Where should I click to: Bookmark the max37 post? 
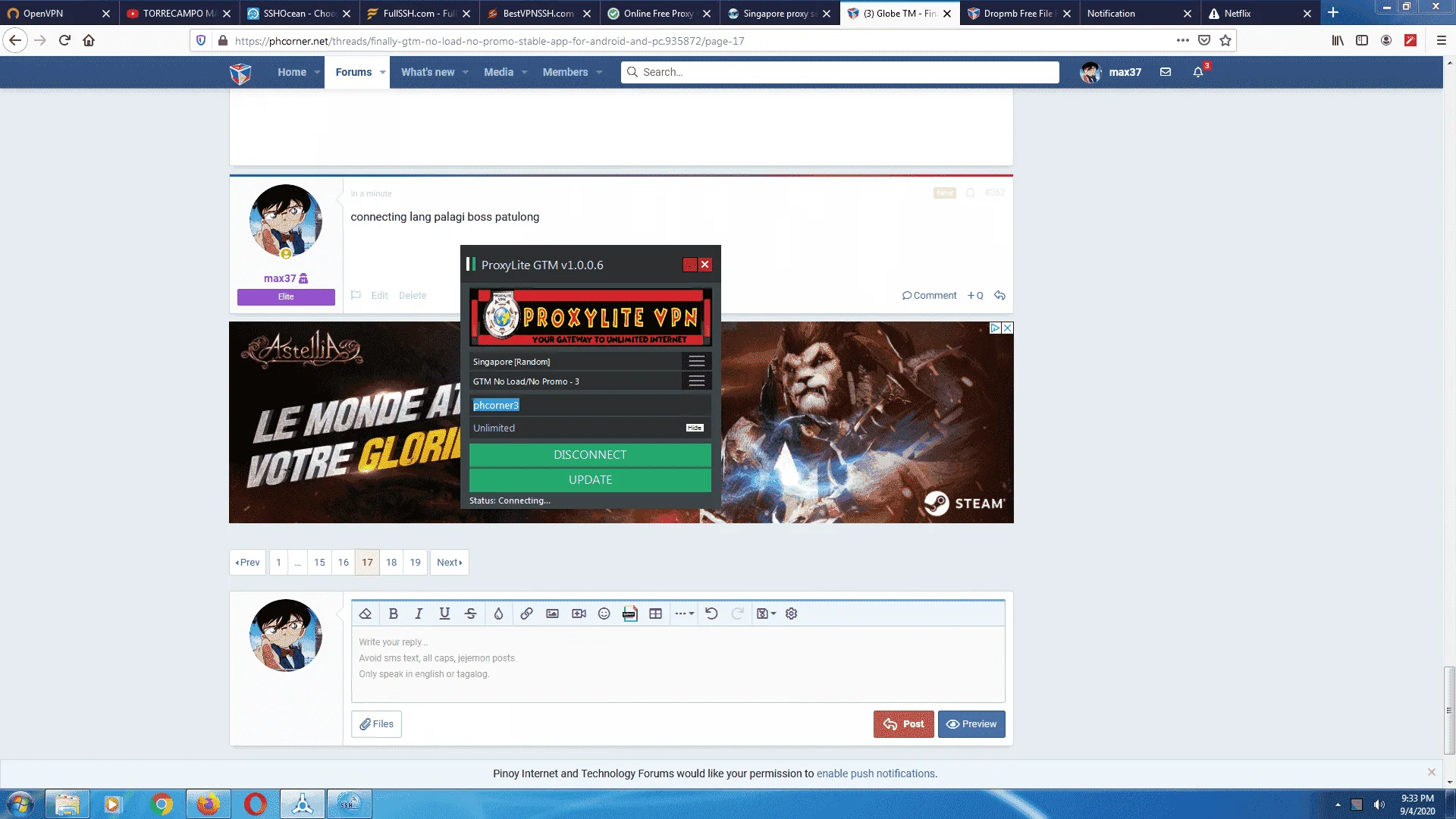[970, 193]
